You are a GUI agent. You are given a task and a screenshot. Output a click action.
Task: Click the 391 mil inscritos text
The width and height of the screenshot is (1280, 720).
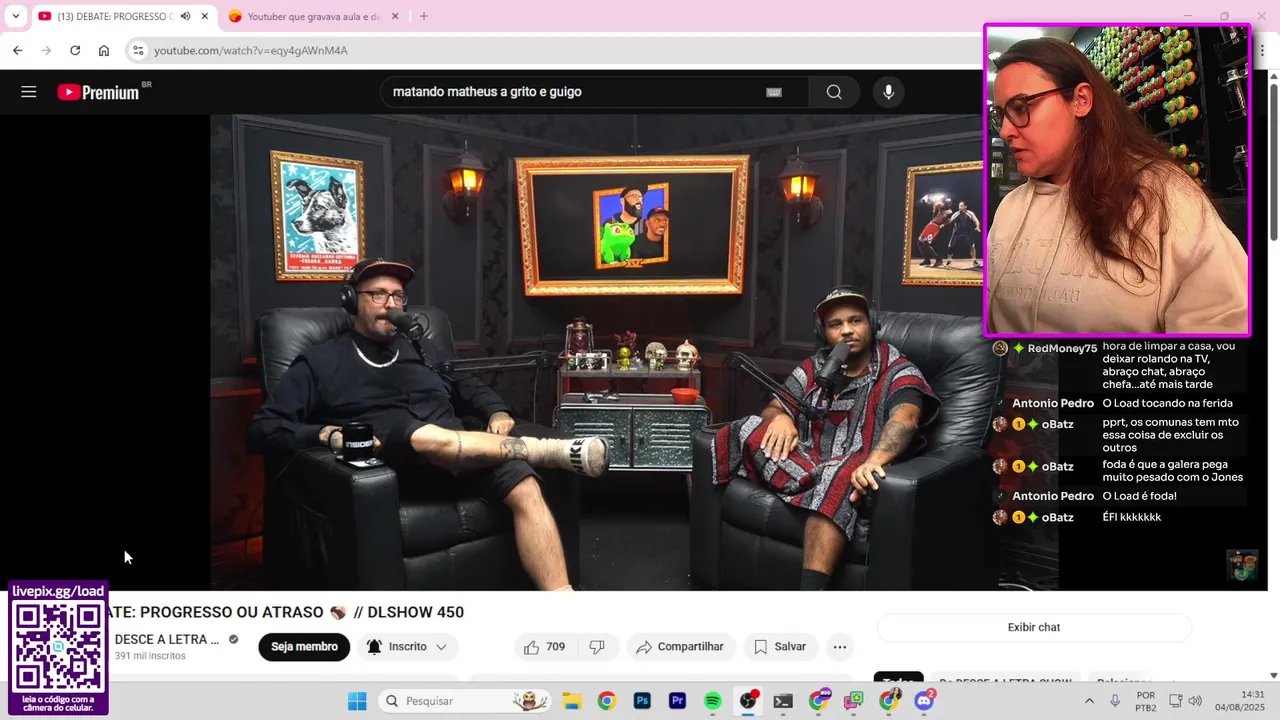click(x=150, y=656)
